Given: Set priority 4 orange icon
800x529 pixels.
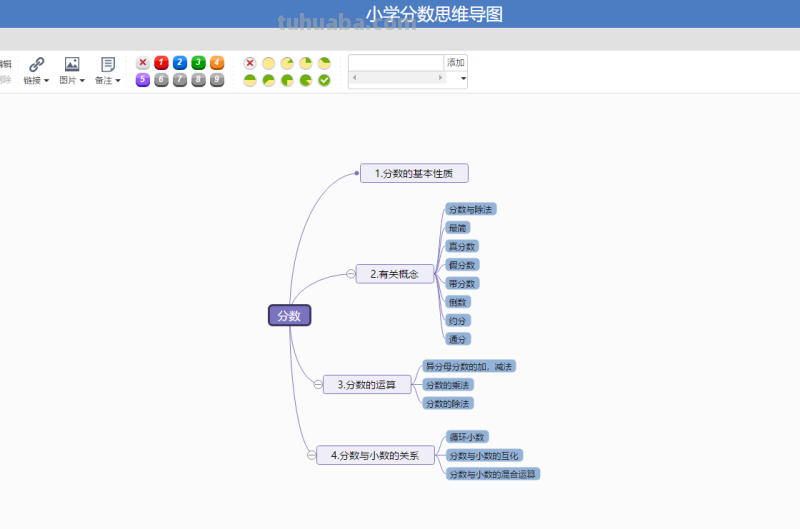Looking at the screenshot, I should coord(217,63).
